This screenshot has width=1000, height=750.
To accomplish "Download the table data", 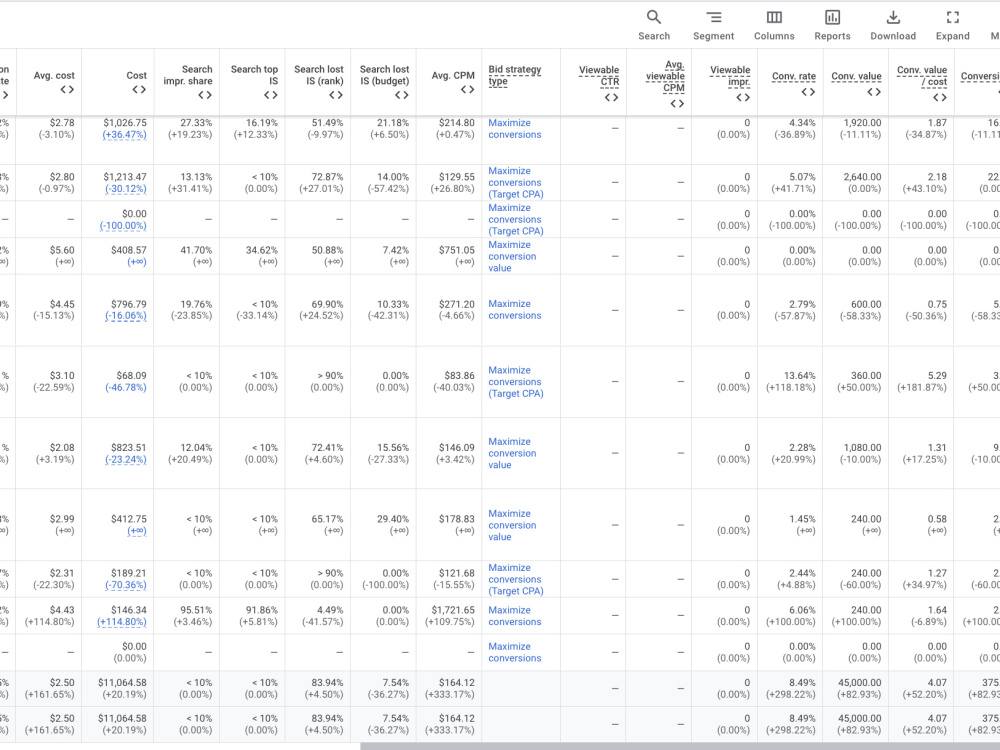I will click(893, 25).
